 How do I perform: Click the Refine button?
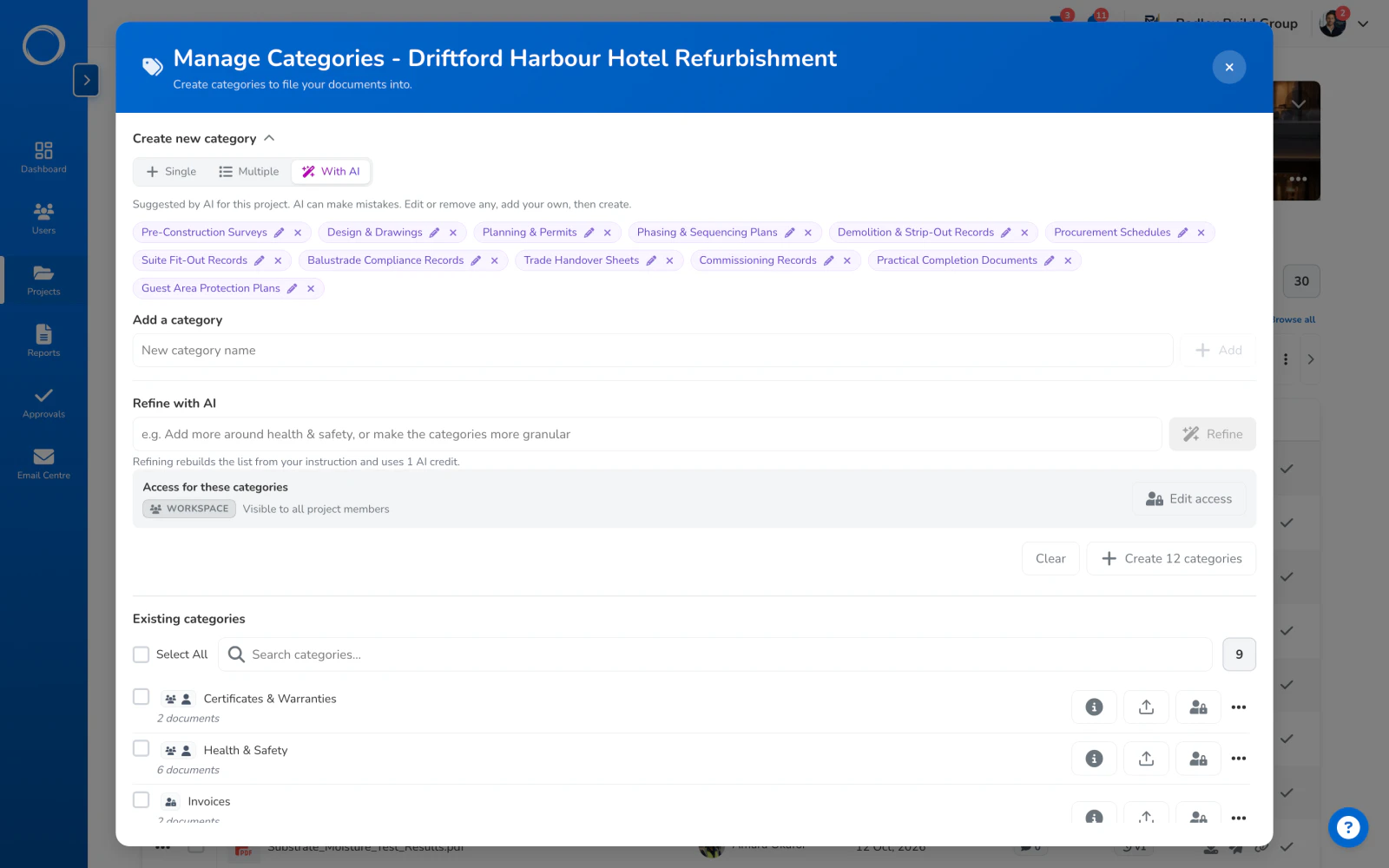click(1212, 434)
